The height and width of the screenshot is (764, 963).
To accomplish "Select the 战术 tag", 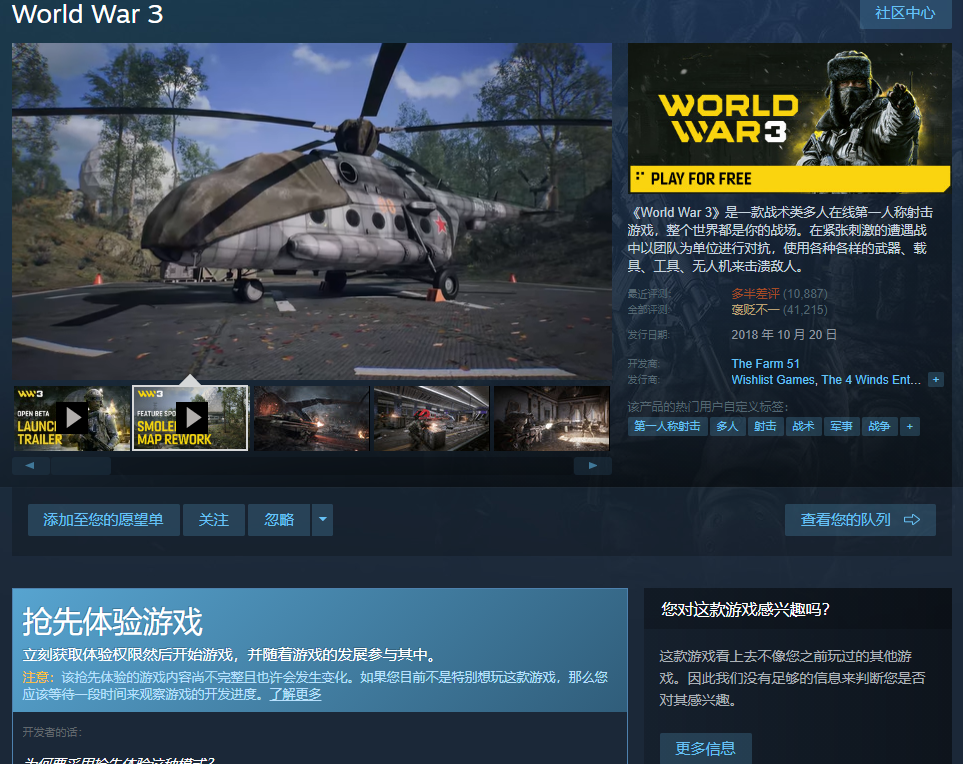I will click(x=804, y=426).
